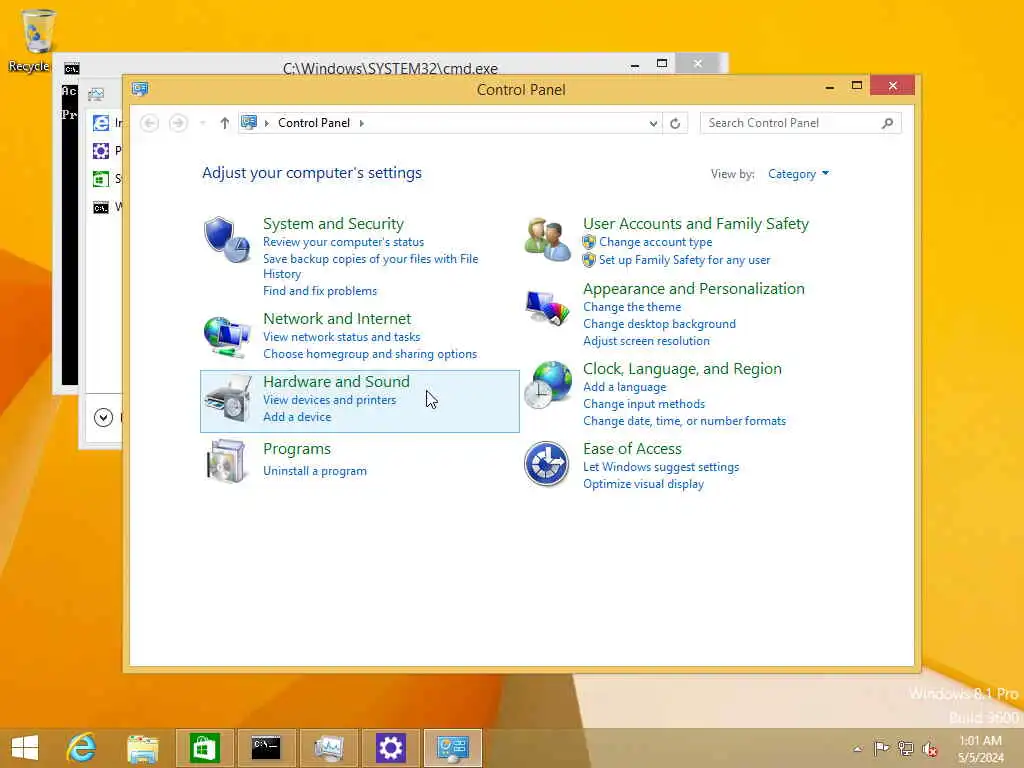Open Change input methods
1024x768 pixels.
tap(644, 404)
